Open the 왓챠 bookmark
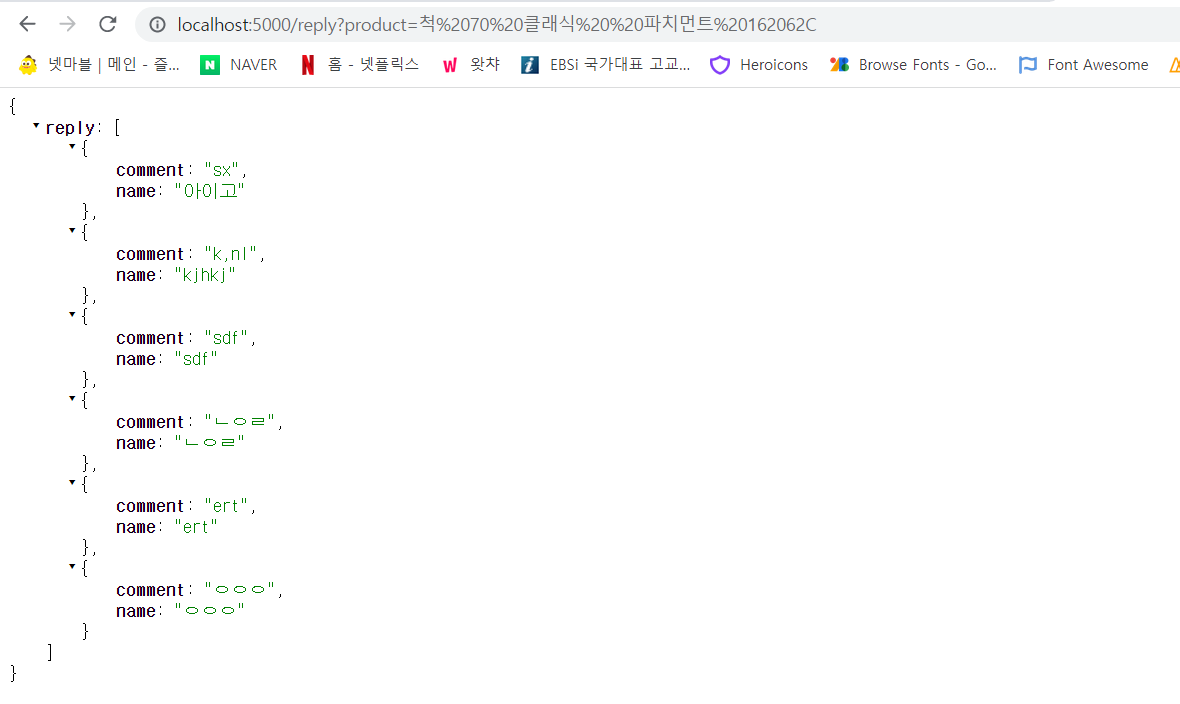 tap(471, 65)
